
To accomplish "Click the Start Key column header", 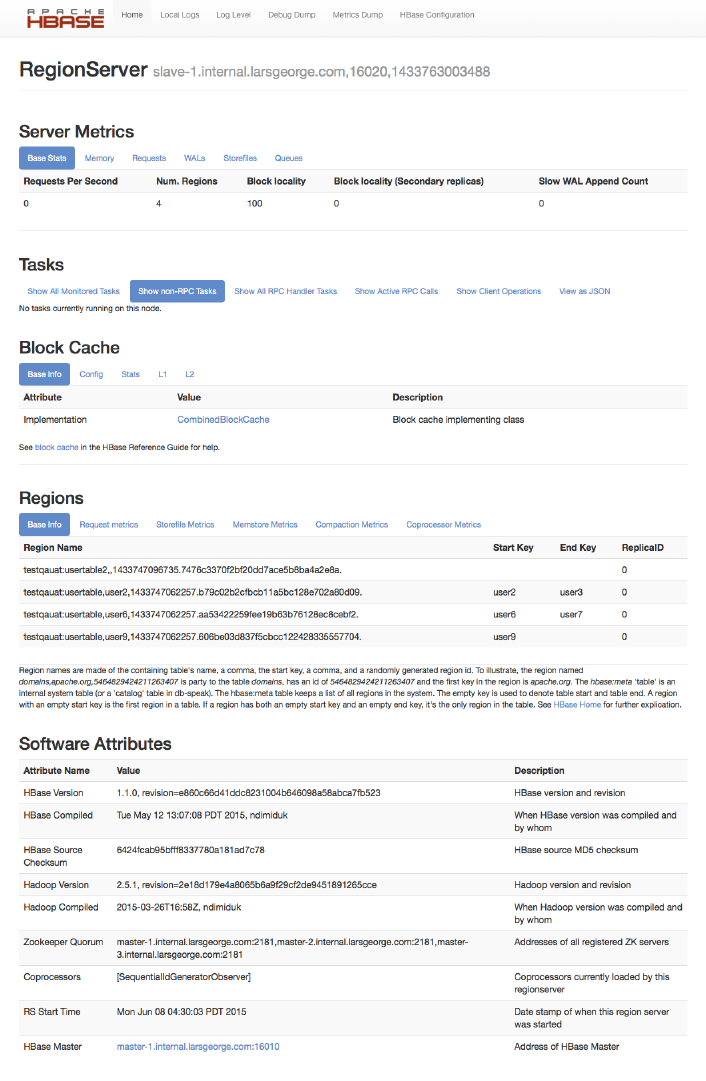I will pyautogui.click(x=513, y=547).
